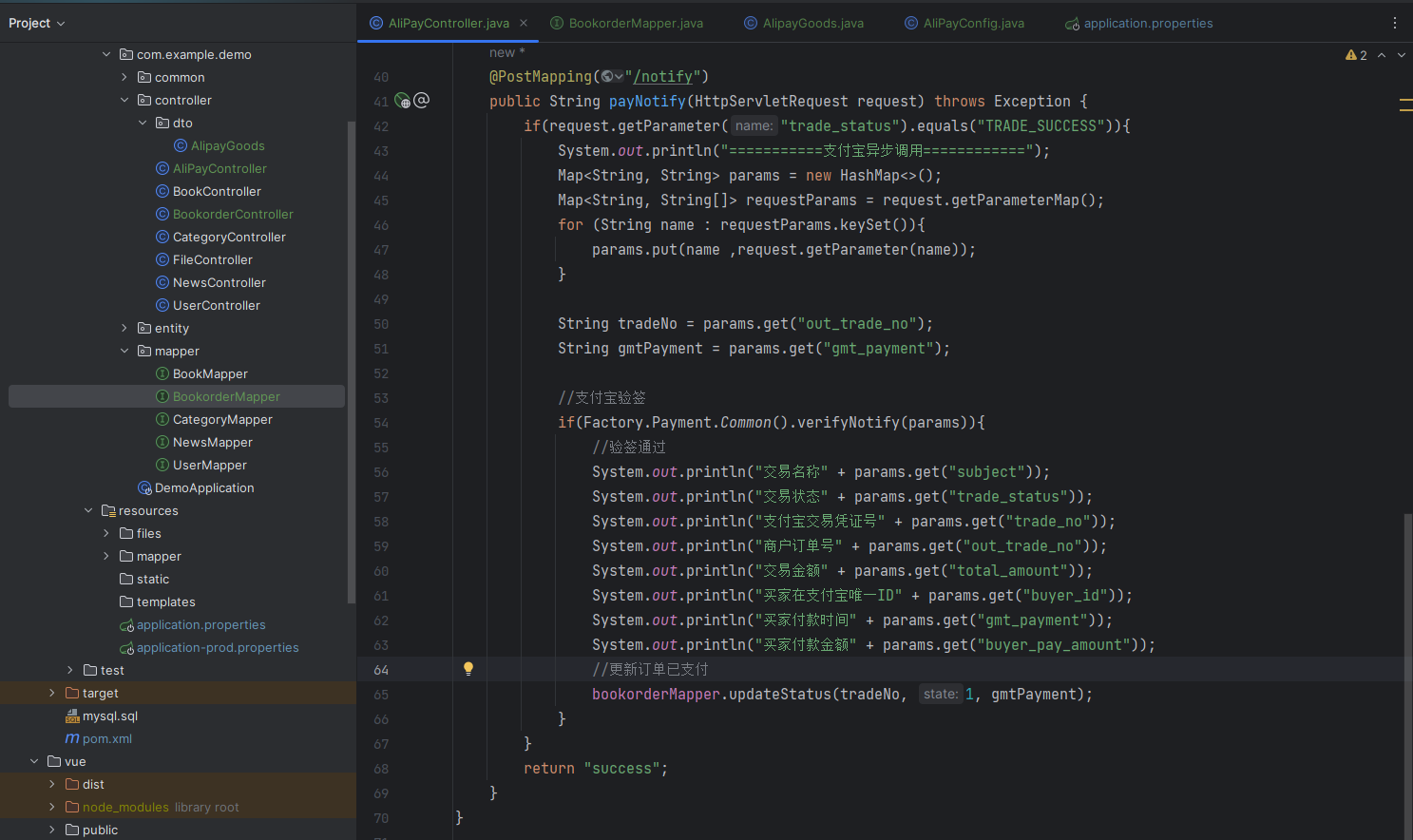Open the editor tabs more-options menu

(x=1395, y=23)
